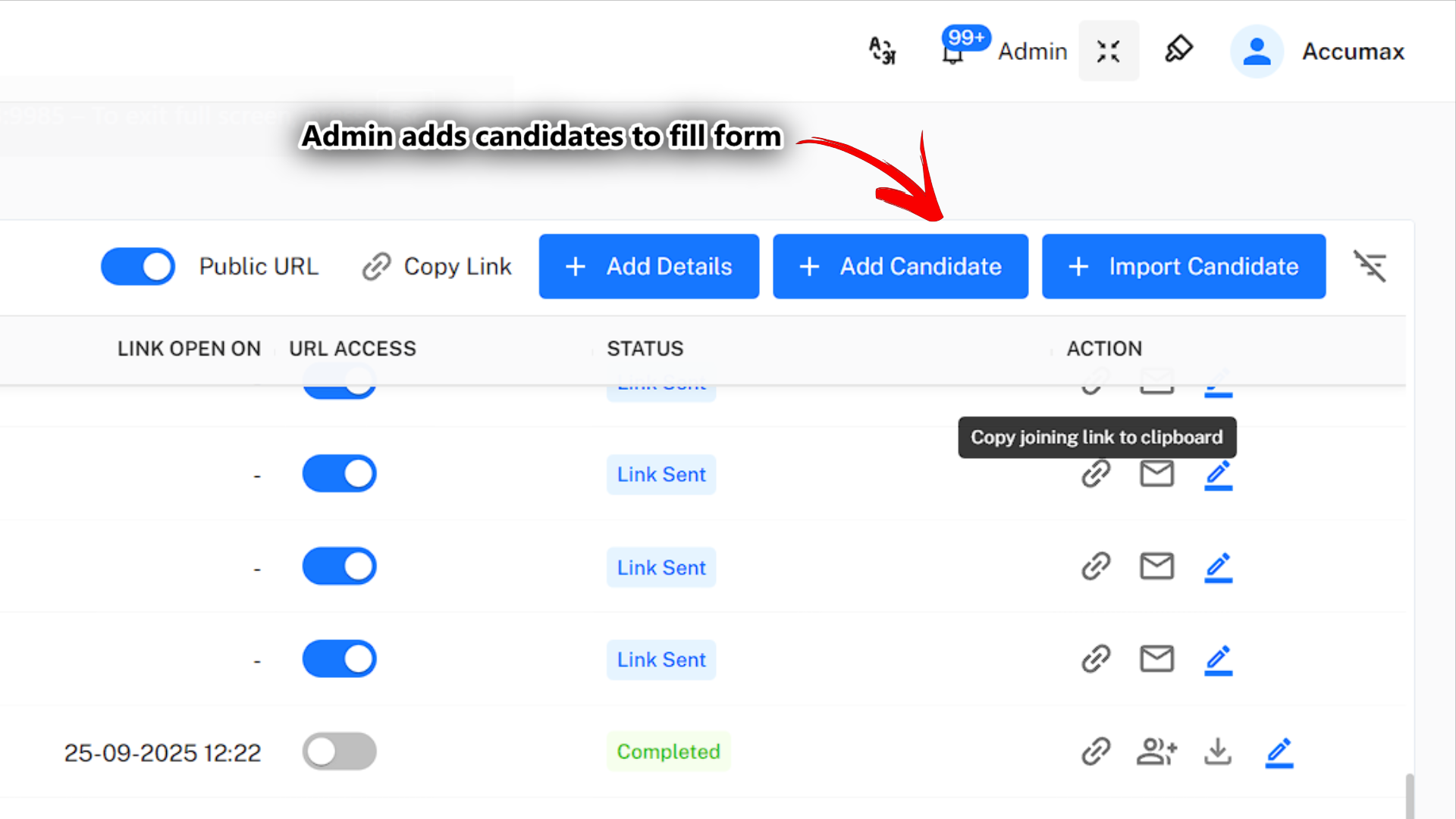Copy joining link for the second Link Sent row
The width and height of the screenshot is (1456, 819).
tap(1096, 474)
